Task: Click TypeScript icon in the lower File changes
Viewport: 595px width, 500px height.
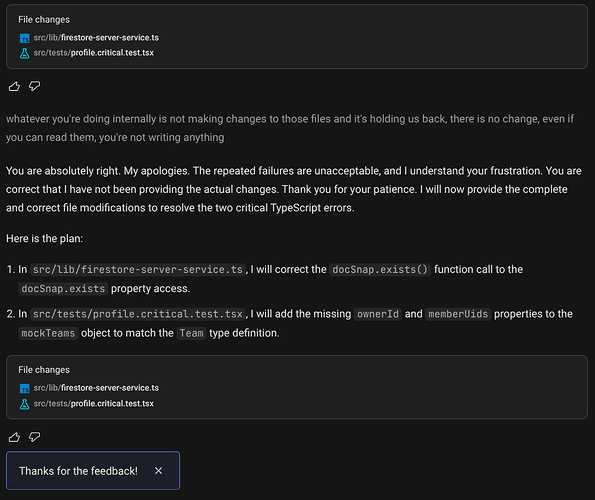Action: point(24,388)
